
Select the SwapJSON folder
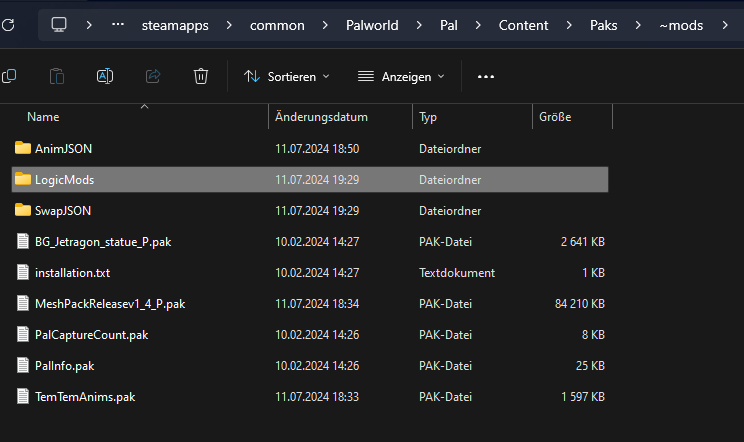63,211
